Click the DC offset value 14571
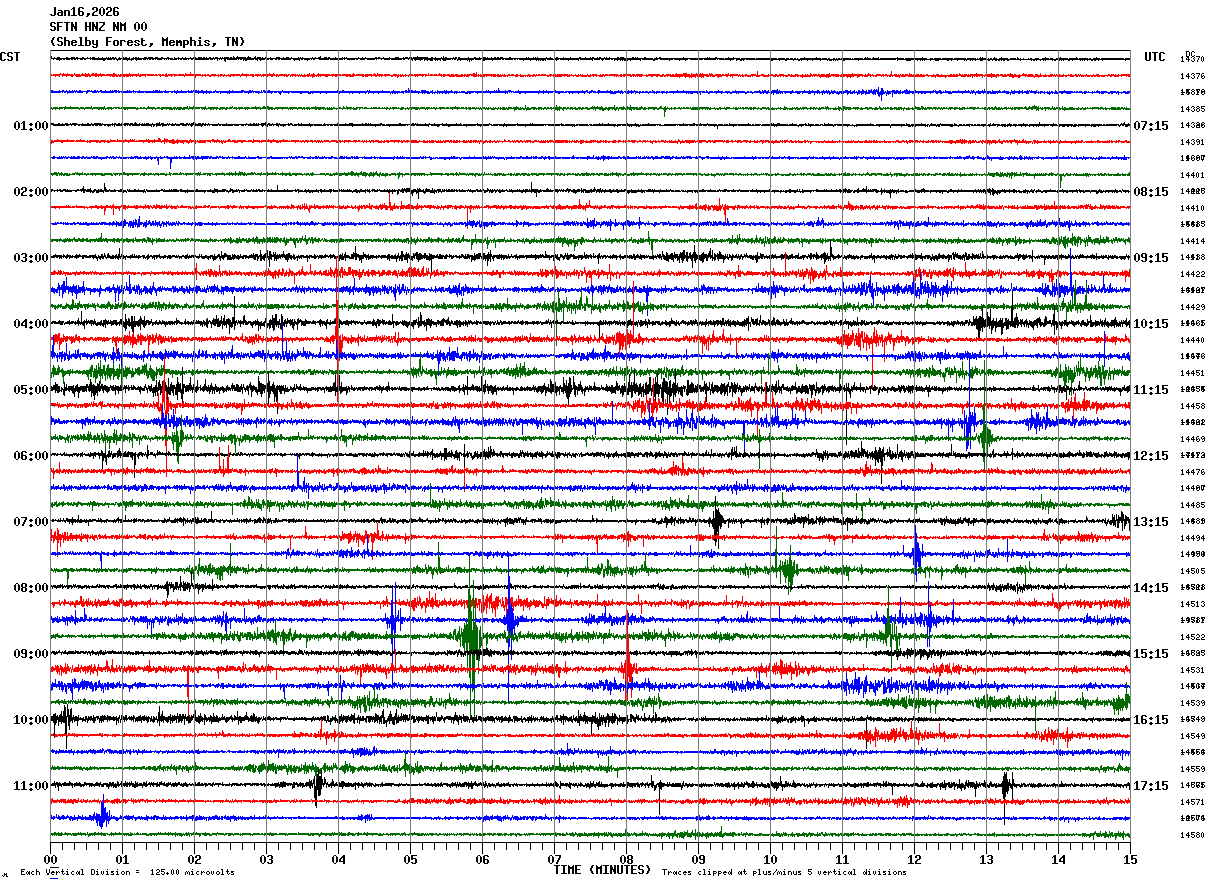The height and width of the screenshot is (886, 1210). [1192, 802]
